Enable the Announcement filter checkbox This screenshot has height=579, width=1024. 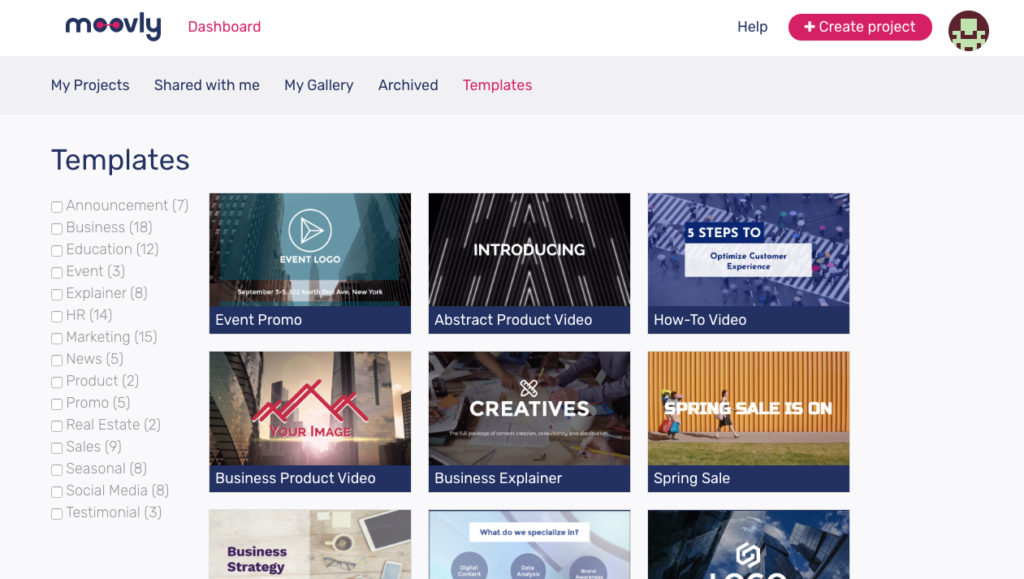click(57, 207)
